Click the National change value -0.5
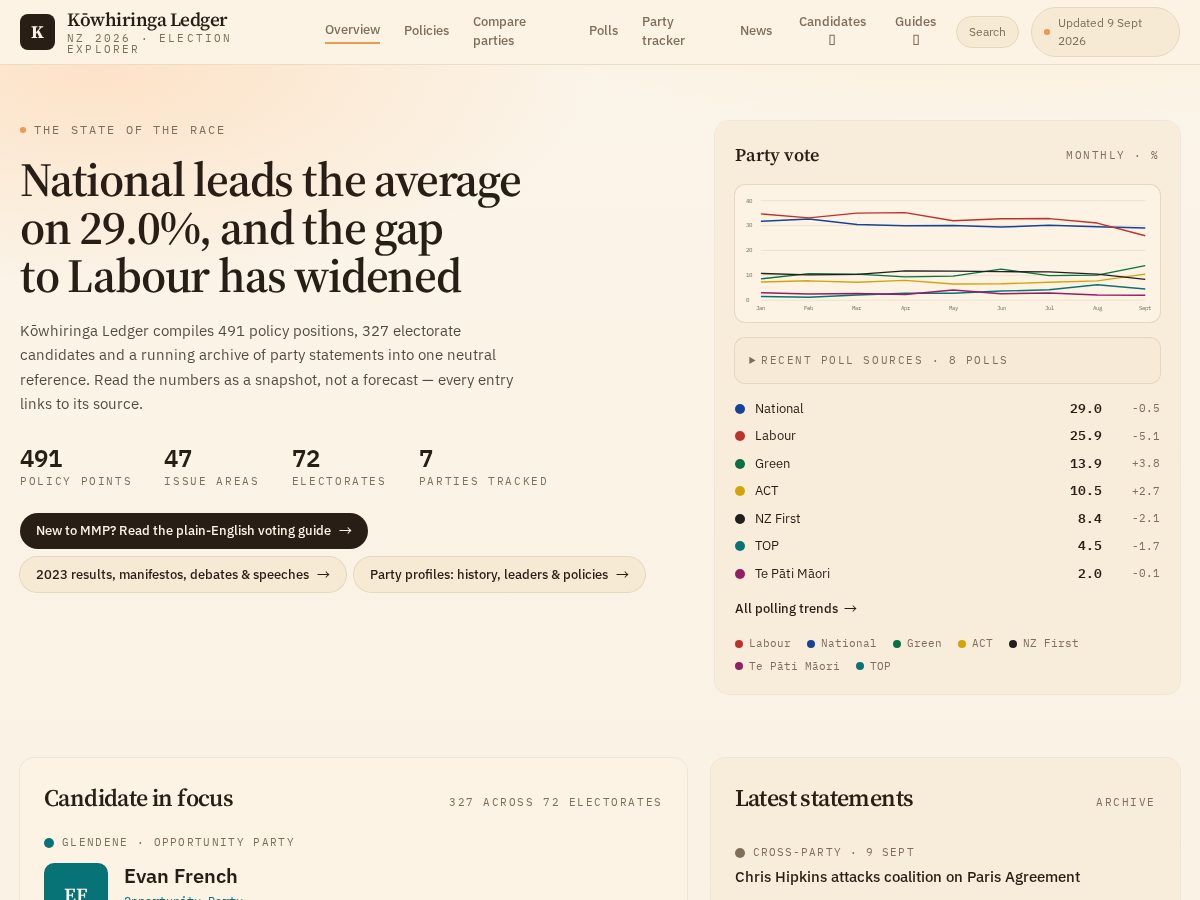This screenshot has width=1200, height=900. click(x=1146, y=409)
